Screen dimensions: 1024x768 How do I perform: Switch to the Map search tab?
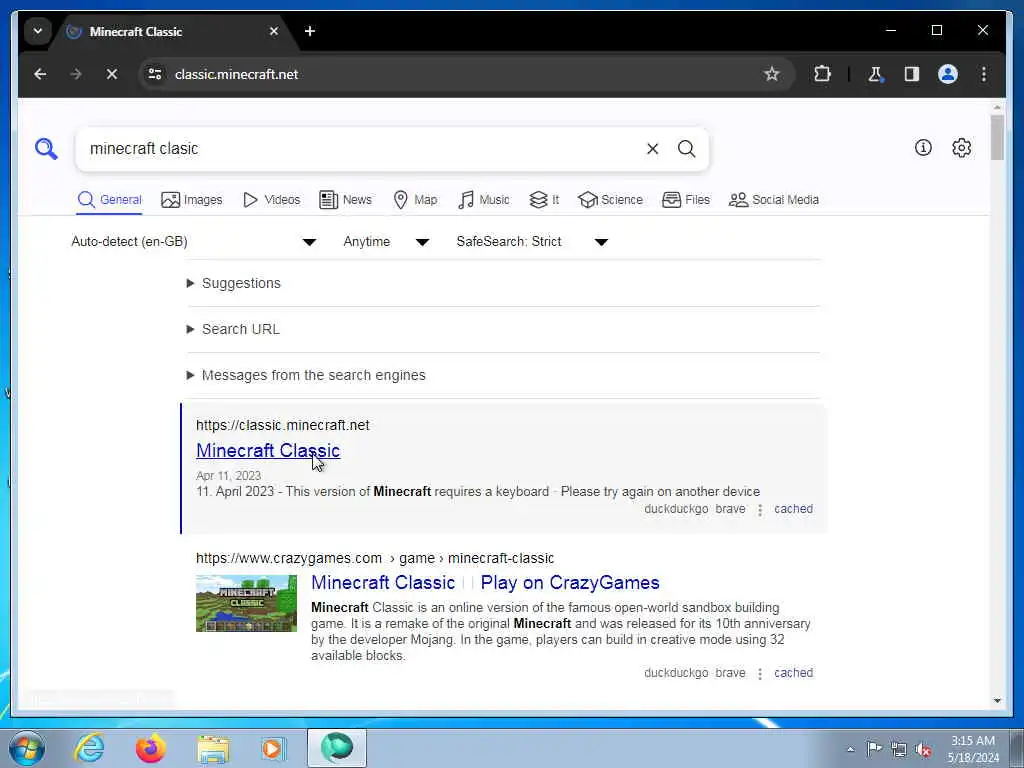[x=415, y=200]
